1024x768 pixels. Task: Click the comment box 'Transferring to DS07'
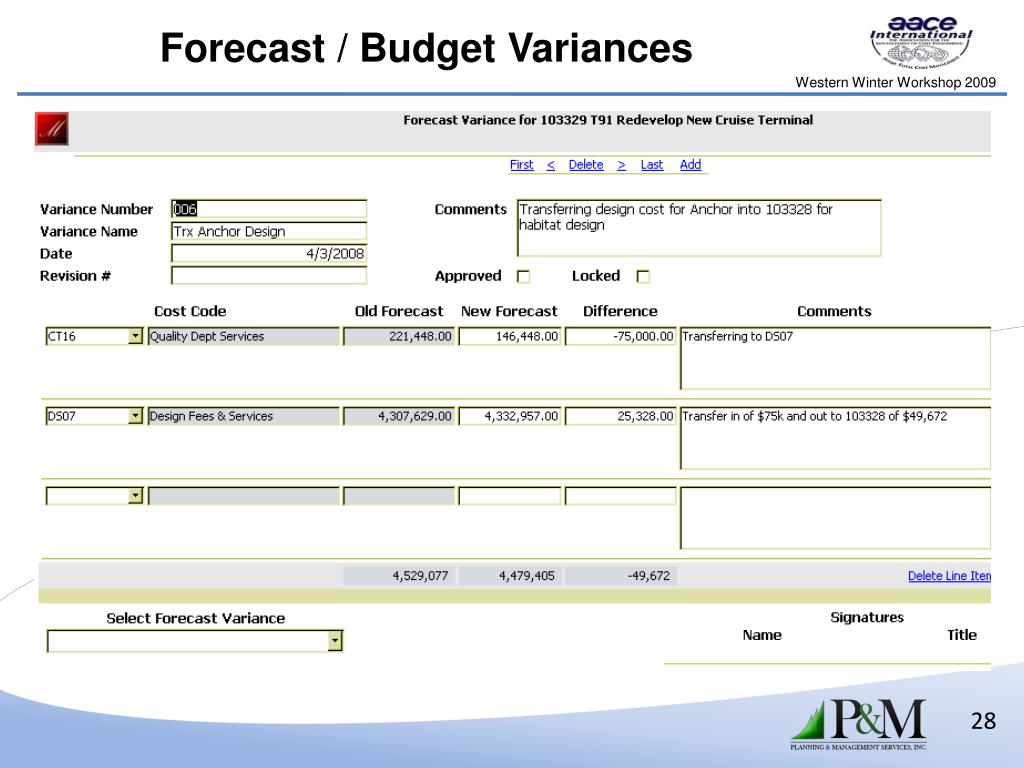(835, 358)
